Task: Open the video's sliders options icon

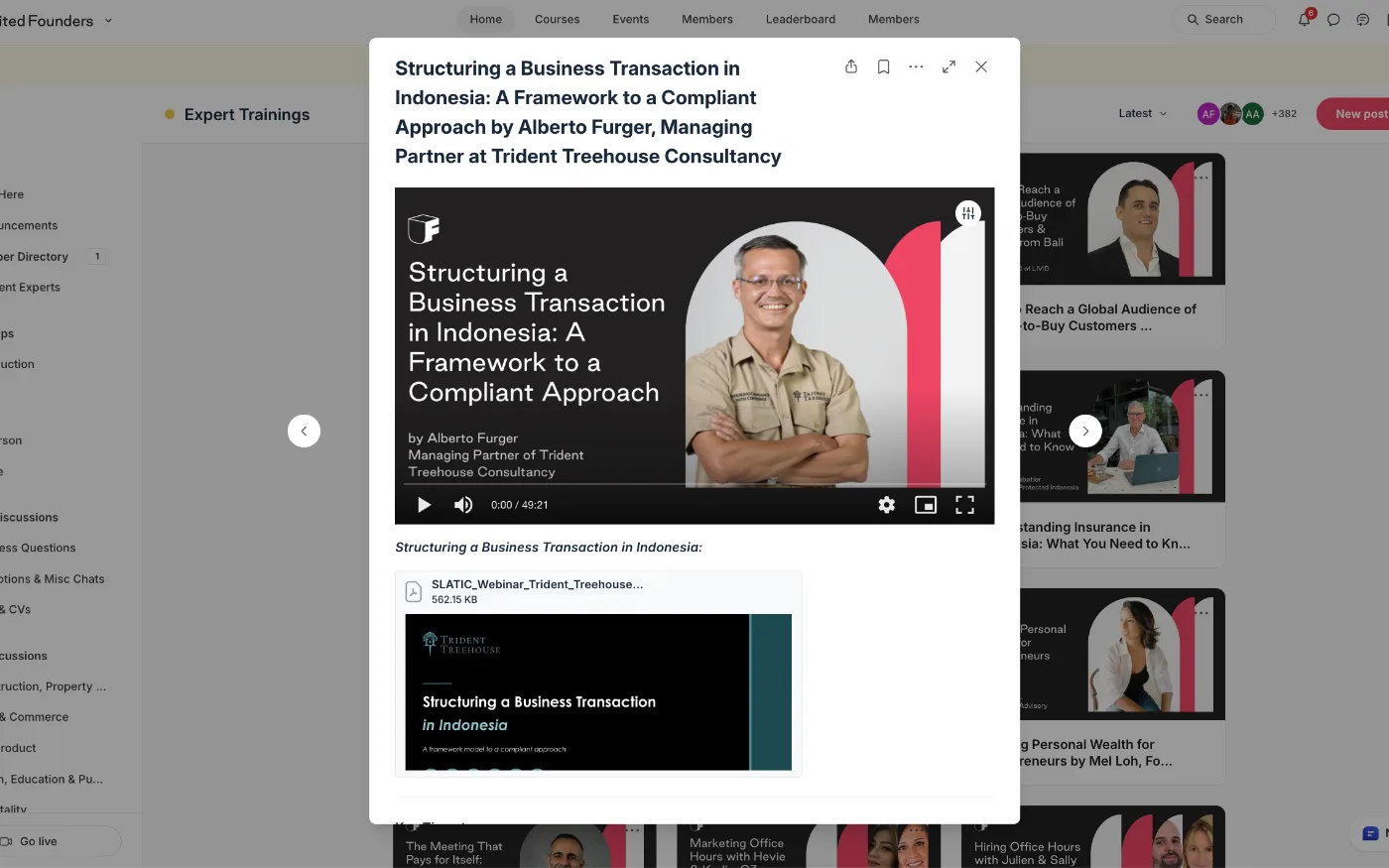Action: [968, 213]
